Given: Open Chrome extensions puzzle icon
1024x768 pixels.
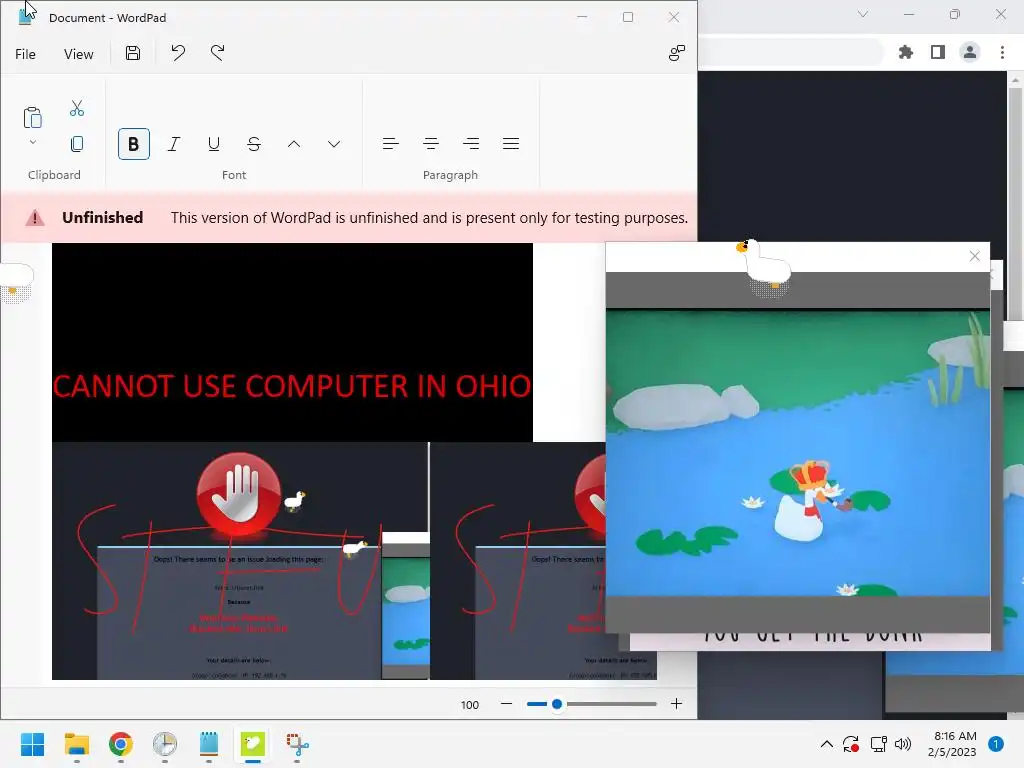Looking at the screenshot, I should click(x=906, y=52).
